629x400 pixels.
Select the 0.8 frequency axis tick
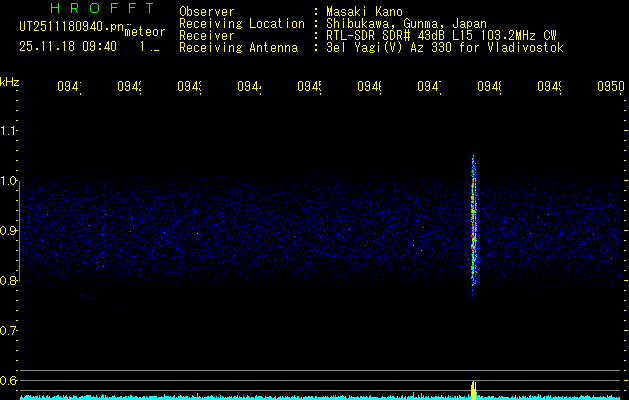[10, 281]
